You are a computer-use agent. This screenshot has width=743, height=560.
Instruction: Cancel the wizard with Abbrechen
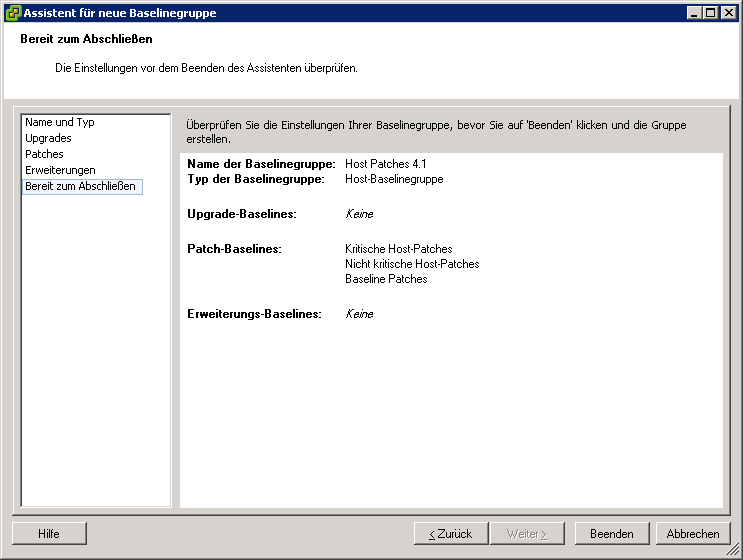[693, 534]
